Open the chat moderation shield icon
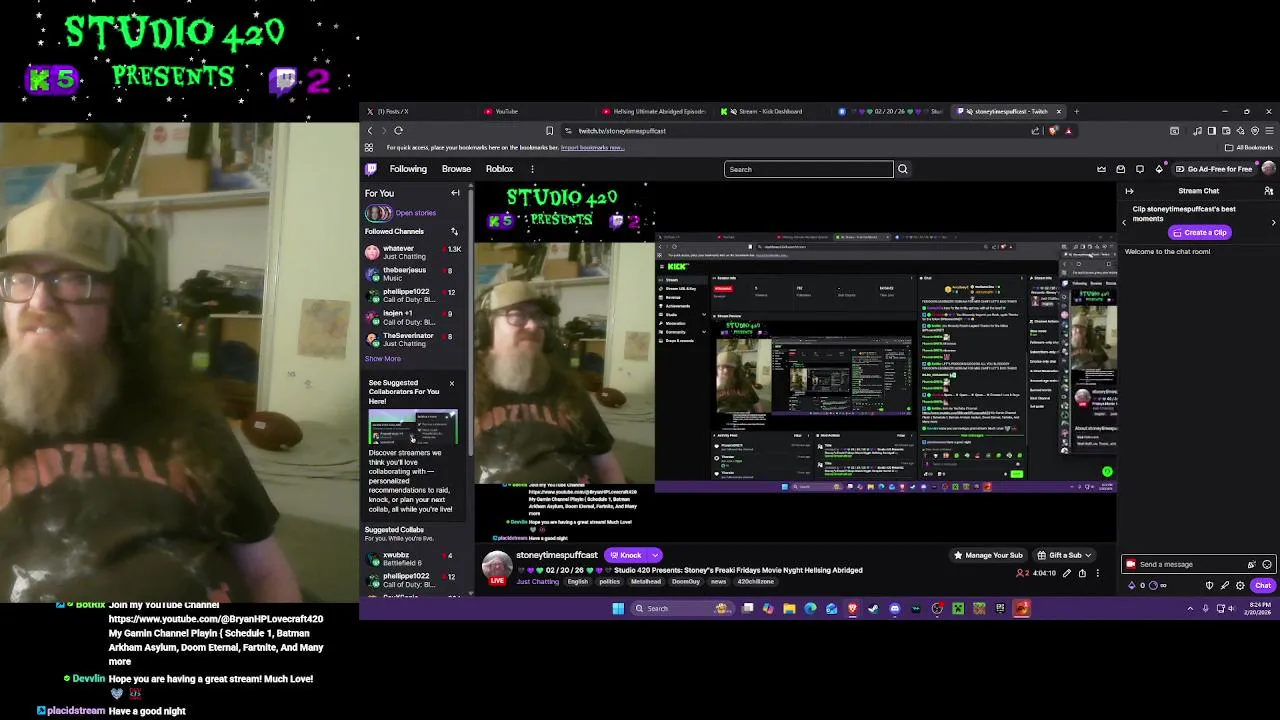 [x=1209, y=586]
